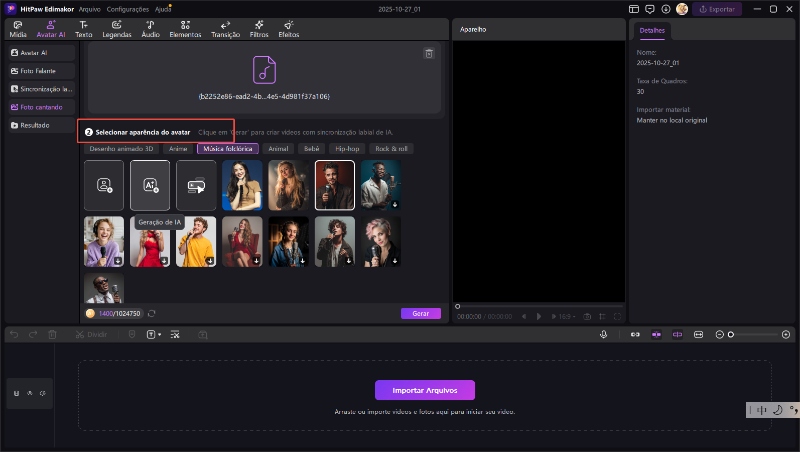
Task: Open the Resultado section in sidebar
Action: tap(35, 125)
